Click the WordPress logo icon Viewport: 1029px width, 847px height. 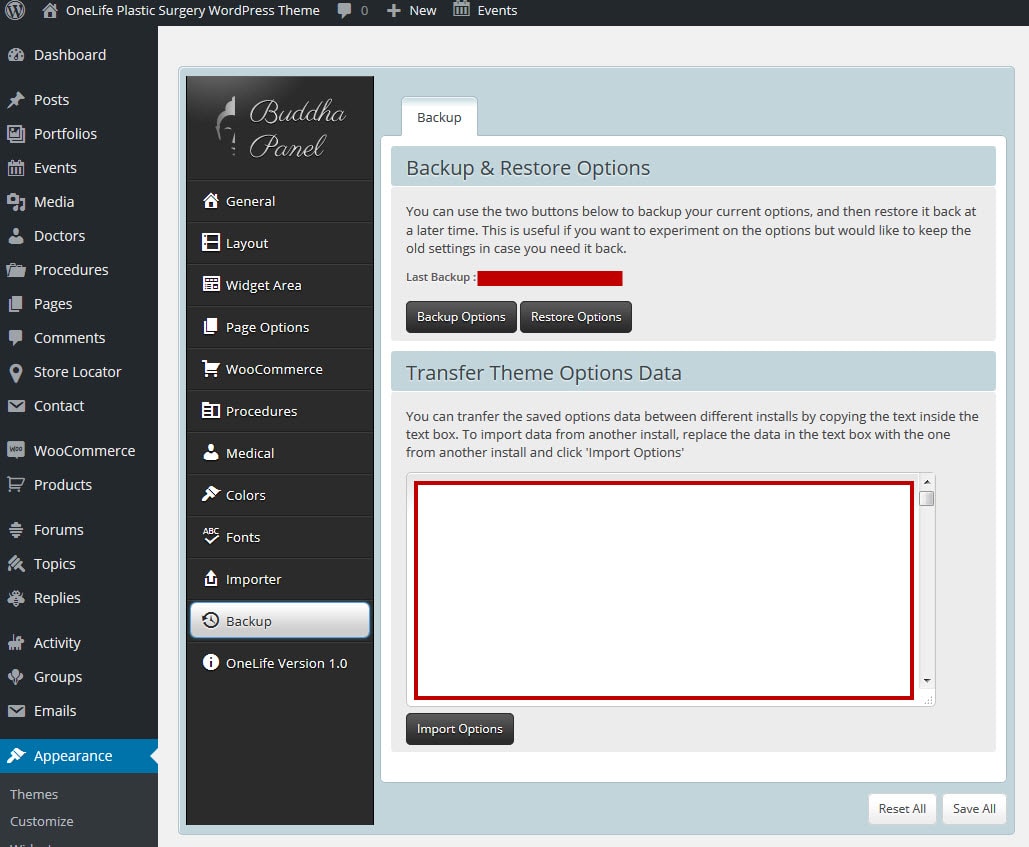click(x=15, y=11)
